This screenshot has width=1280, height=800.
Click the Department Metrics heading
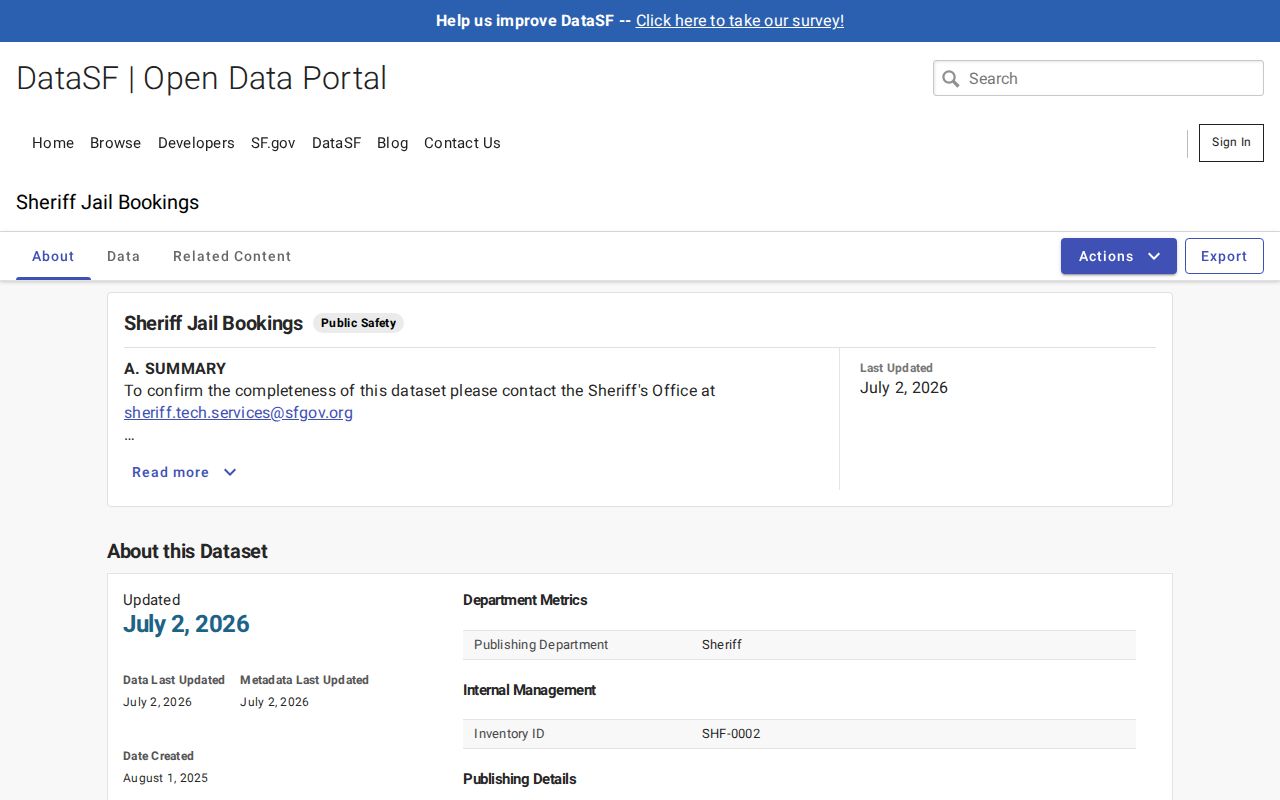pos(525,600)
